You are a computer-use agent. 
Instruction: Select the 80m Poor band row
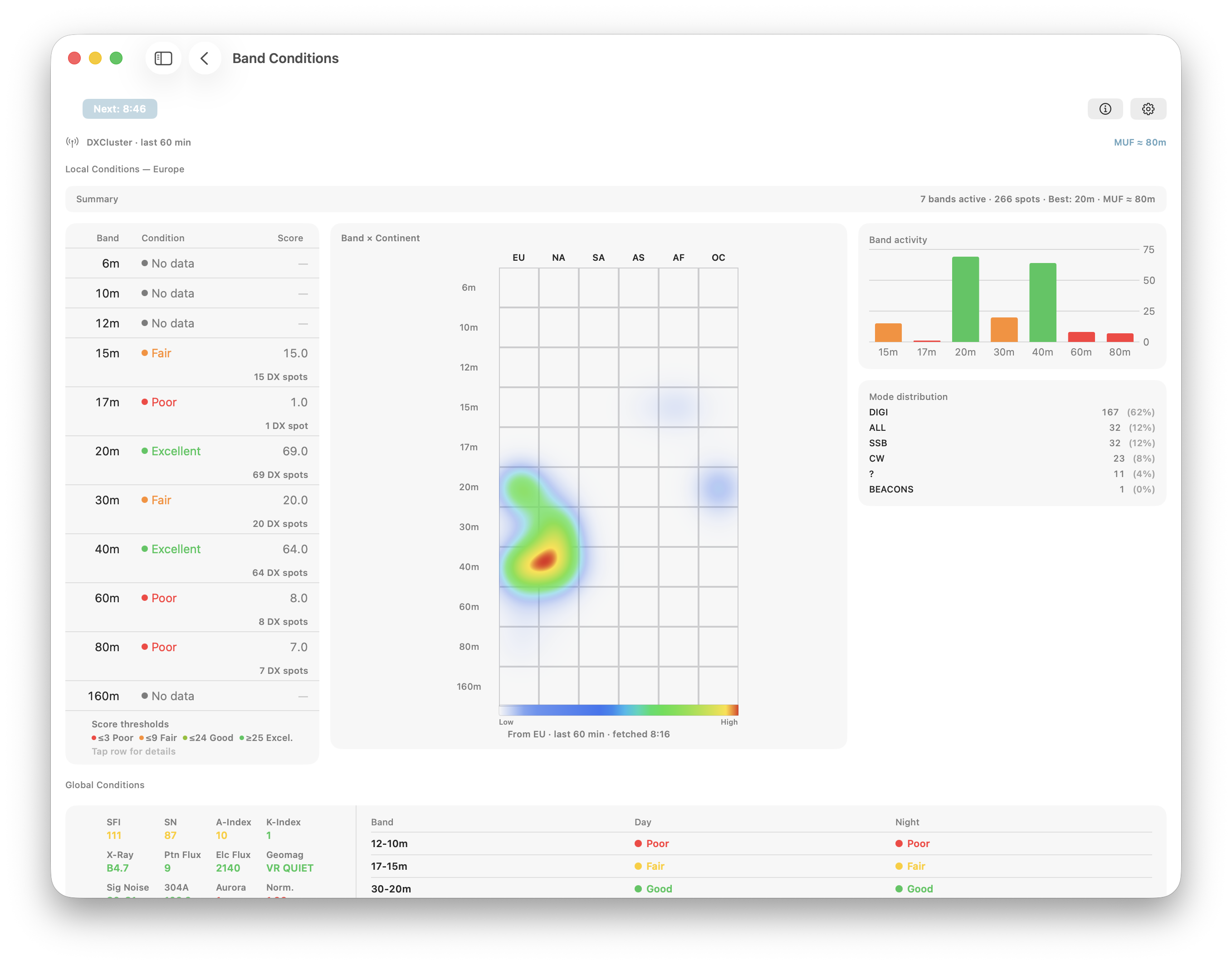click(192, 655)
